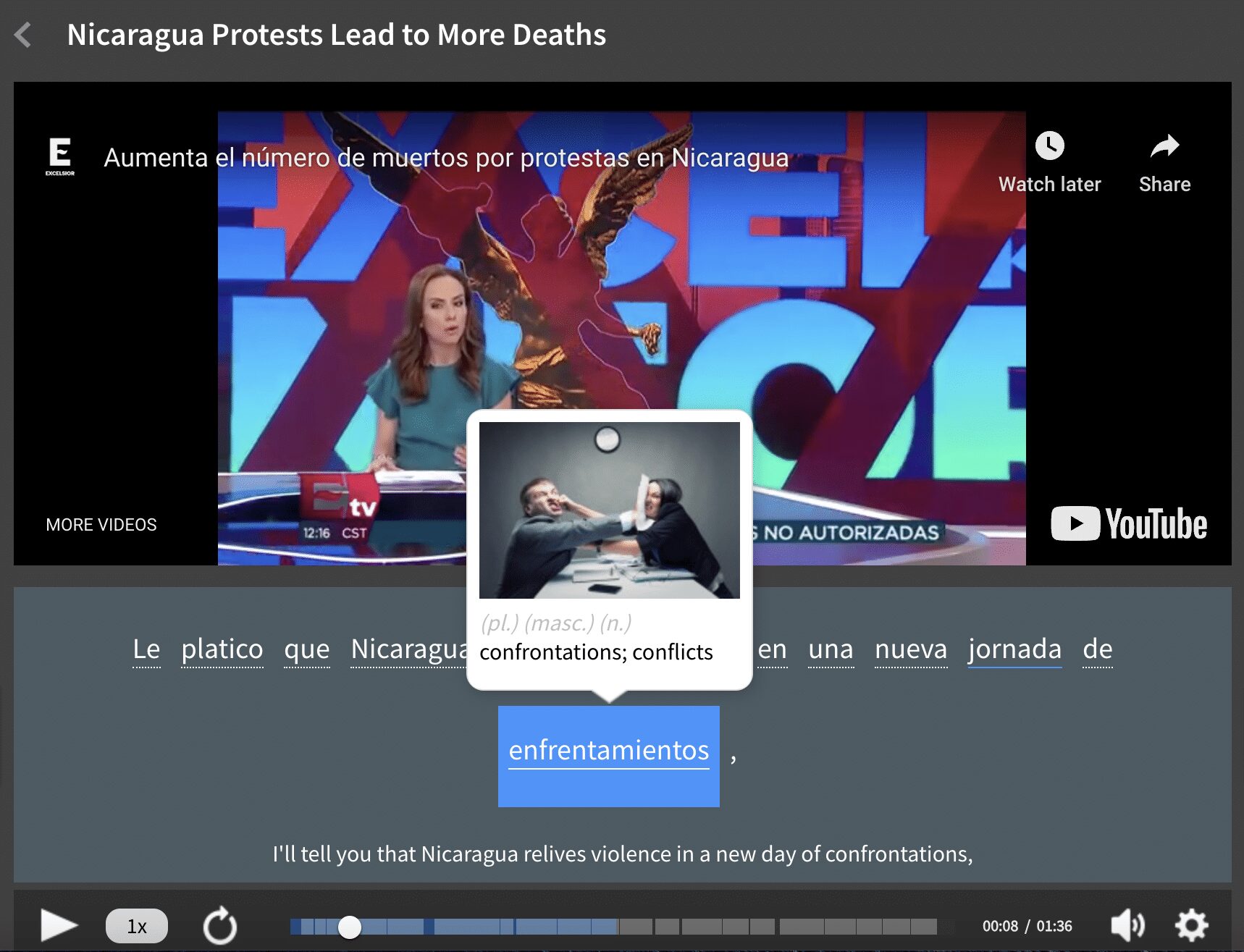Image resolution: width=1244 pixels, height=952 pixels.
Task: Open the video title link Aumenta el número
Action: tap(447, 158)
